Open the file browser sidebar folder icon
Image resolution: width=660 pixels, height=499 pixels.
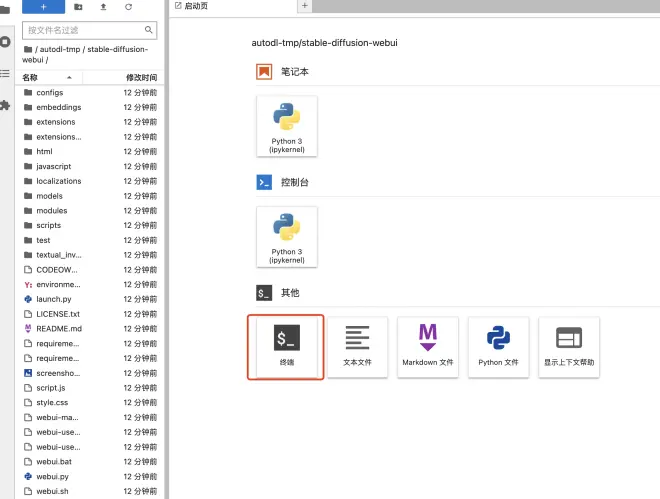pos(5,10)
